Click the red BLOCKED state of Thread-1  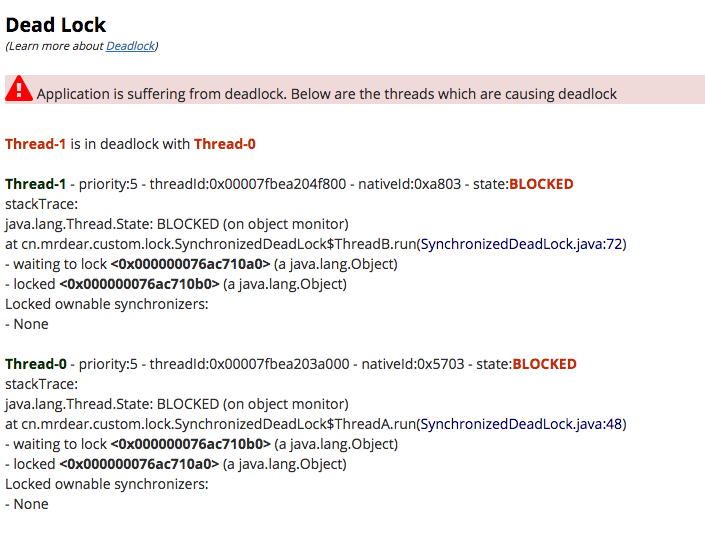click(x=542, y=184)
